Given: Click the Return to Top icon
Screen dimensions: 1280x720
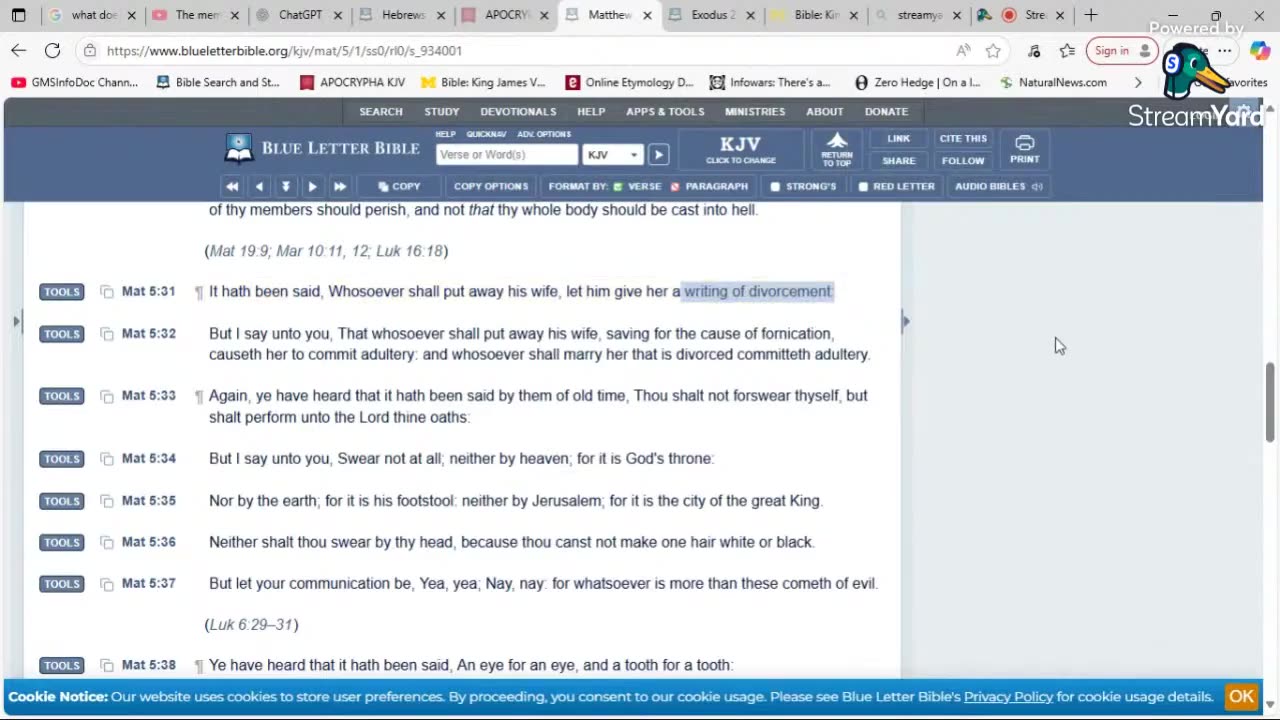Looking at the screenshot, I should click(837, 149).
